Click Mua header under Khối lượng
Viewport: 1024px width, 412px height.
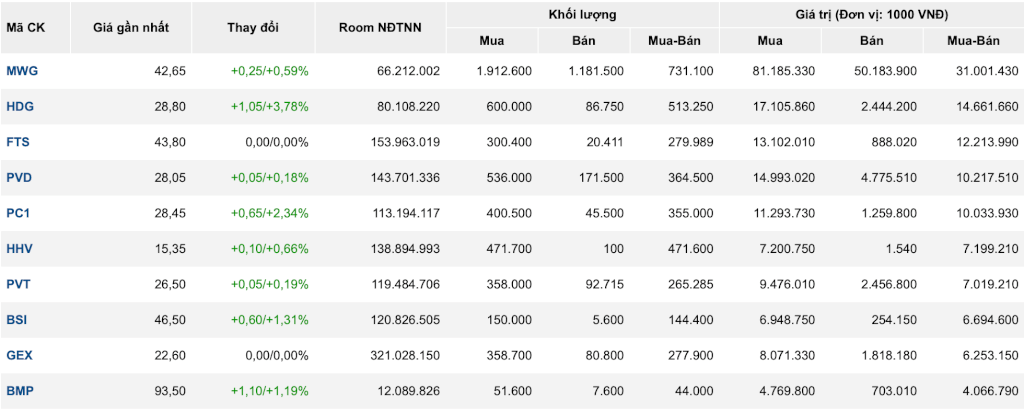(x=492, y=41)
